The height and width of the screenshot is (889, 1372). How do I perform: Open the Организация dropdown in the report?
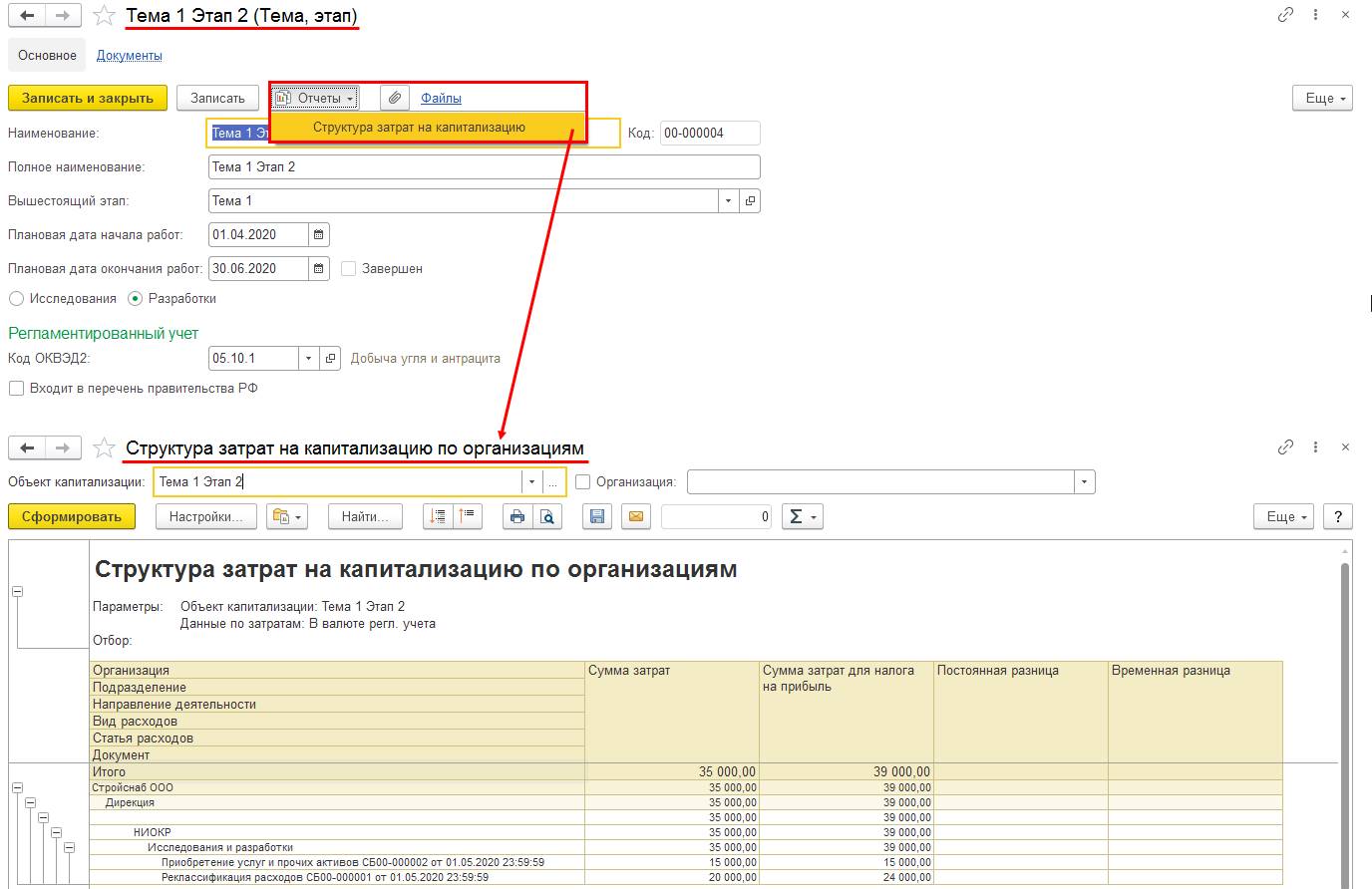pyautogui.click(x=1084, y=482)
